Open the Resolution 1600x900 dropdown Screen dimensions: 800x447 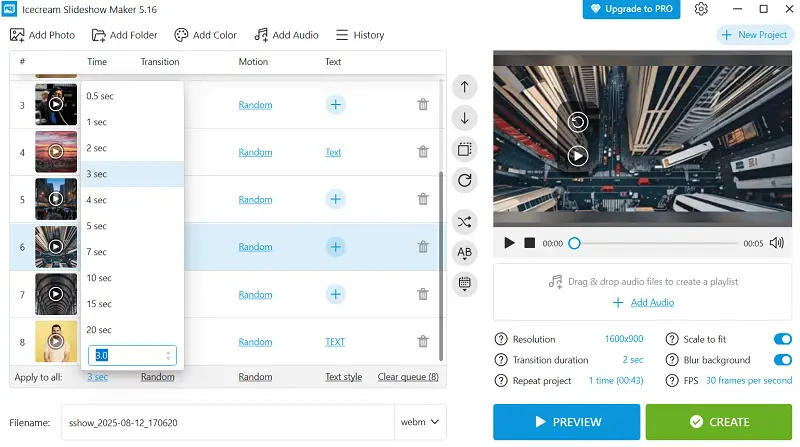click(x=624, y=339)
